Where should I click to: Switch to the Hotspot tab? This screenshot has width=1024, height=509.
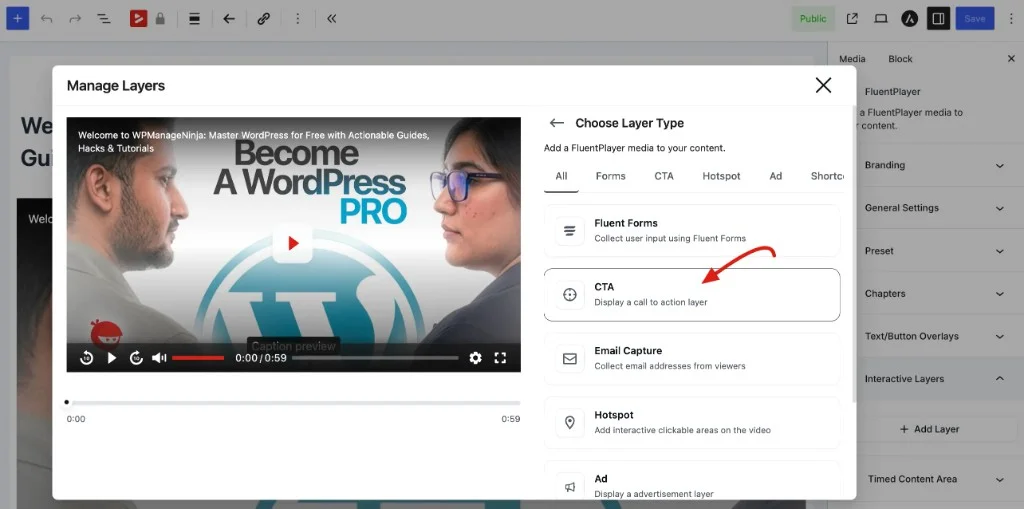pos(722,176)
